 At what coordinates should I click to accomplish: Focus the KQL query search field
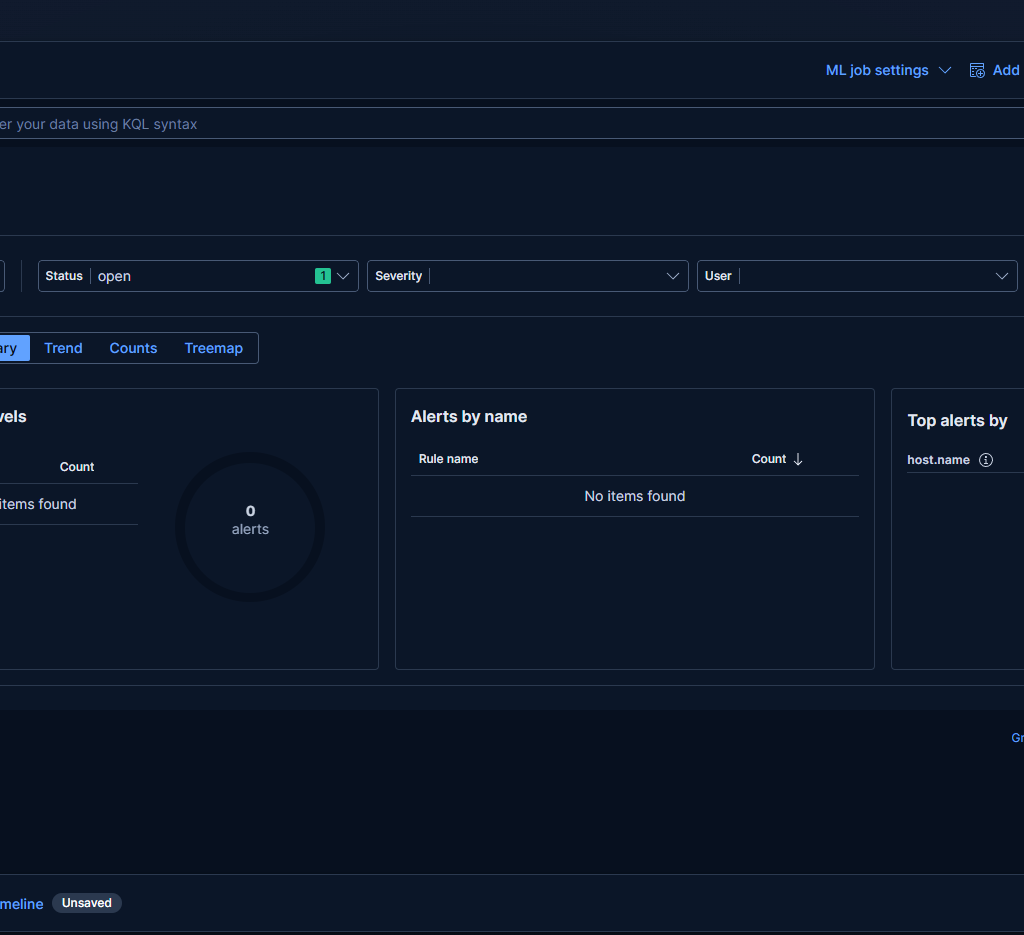(x=512, y=123)
